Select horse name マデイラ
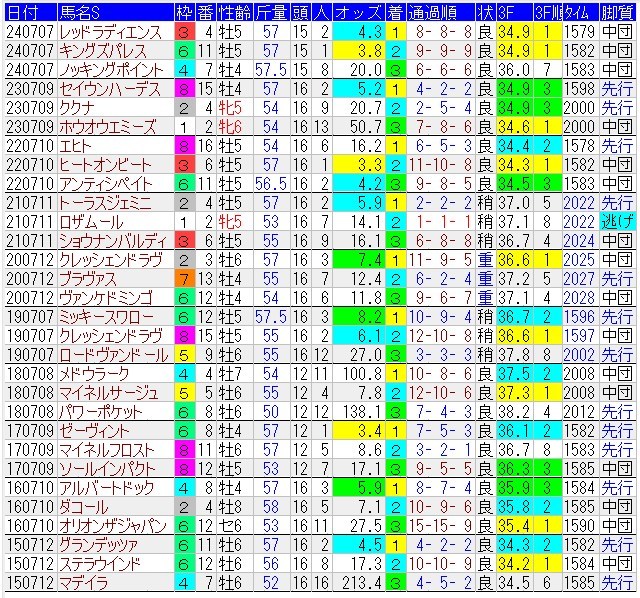640x598 pixels. [x=83, y=583]
